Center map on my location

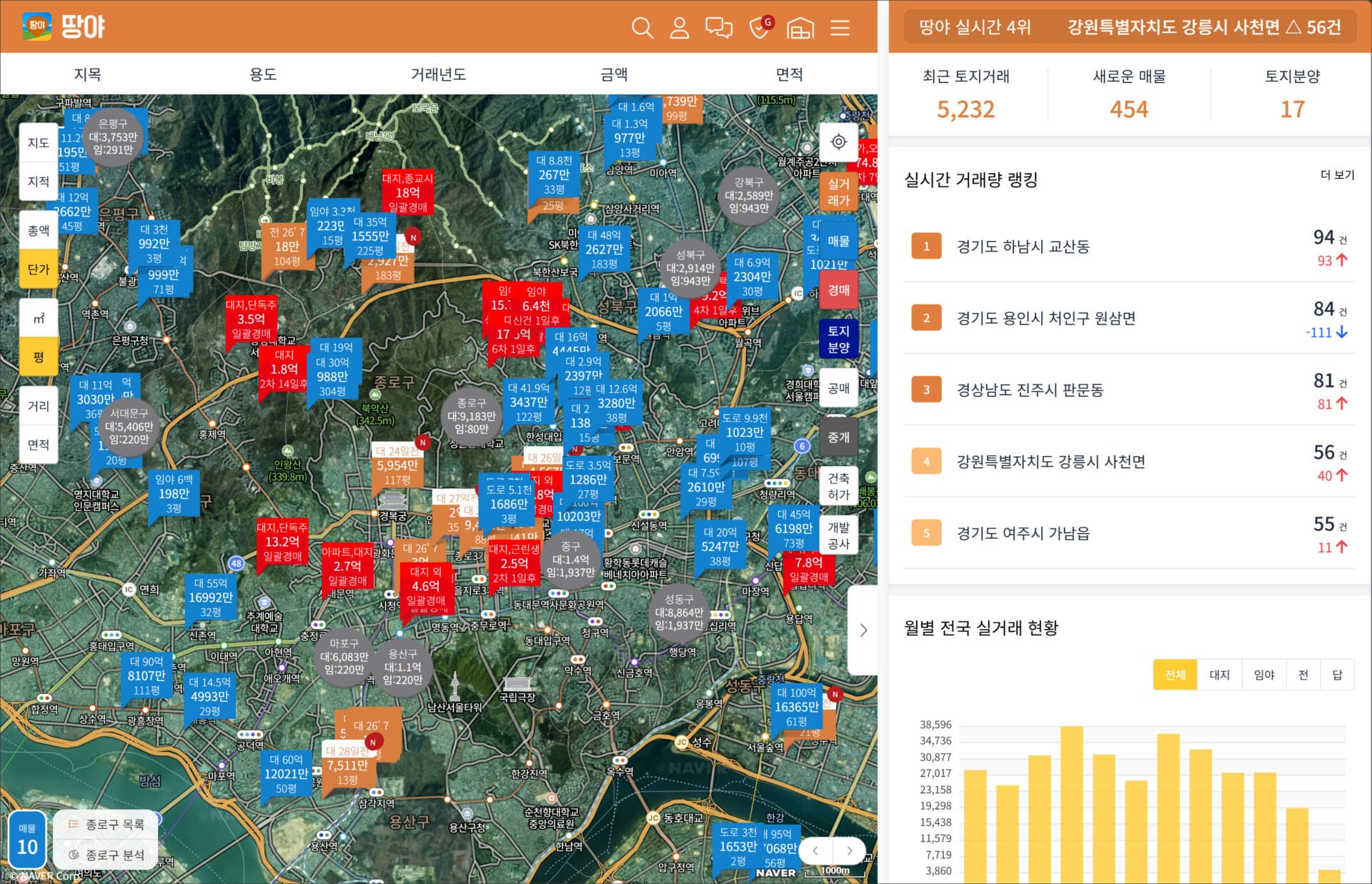click(x=839, y=141)
